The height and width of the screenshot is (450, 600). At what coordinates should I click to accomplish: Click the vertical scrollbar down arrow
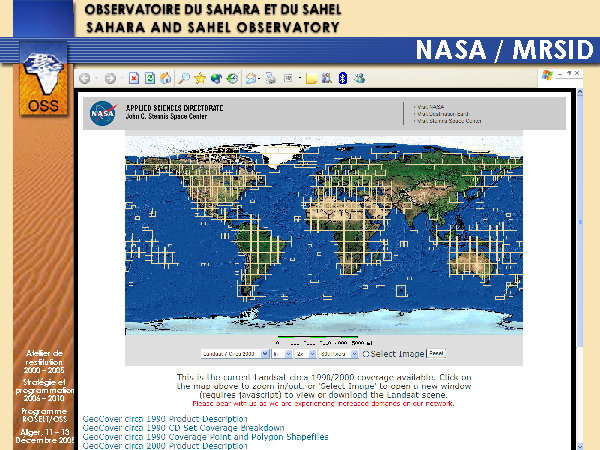coord(580,446)
